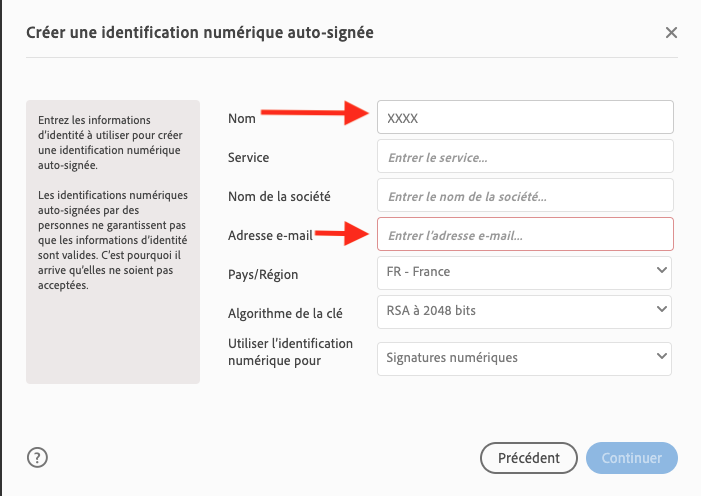
Task: Click the Pays/Région label
Action: (263, 274)
